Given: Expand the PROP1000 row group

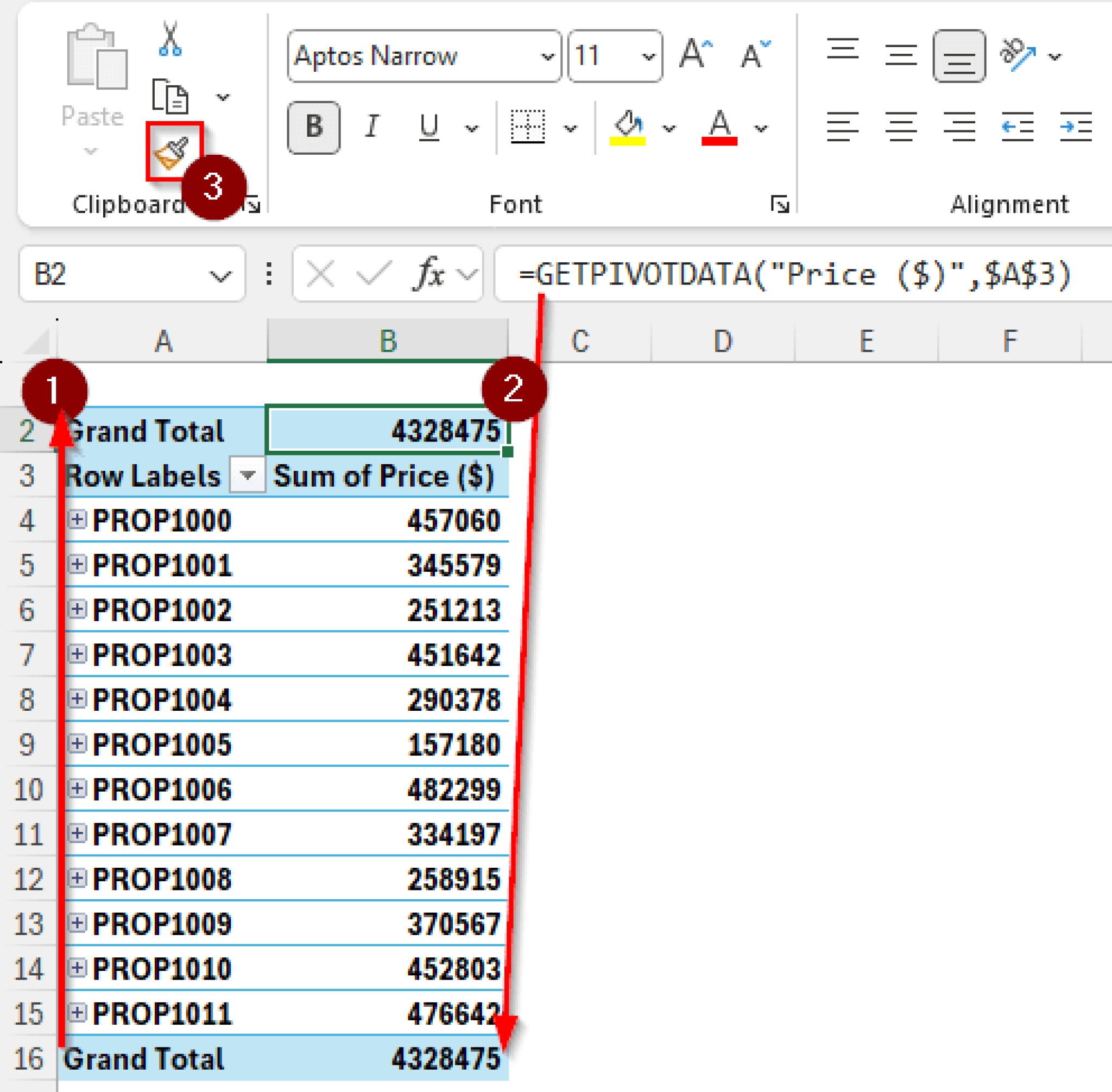Looking at the screenshot, I should click(78, 520).
